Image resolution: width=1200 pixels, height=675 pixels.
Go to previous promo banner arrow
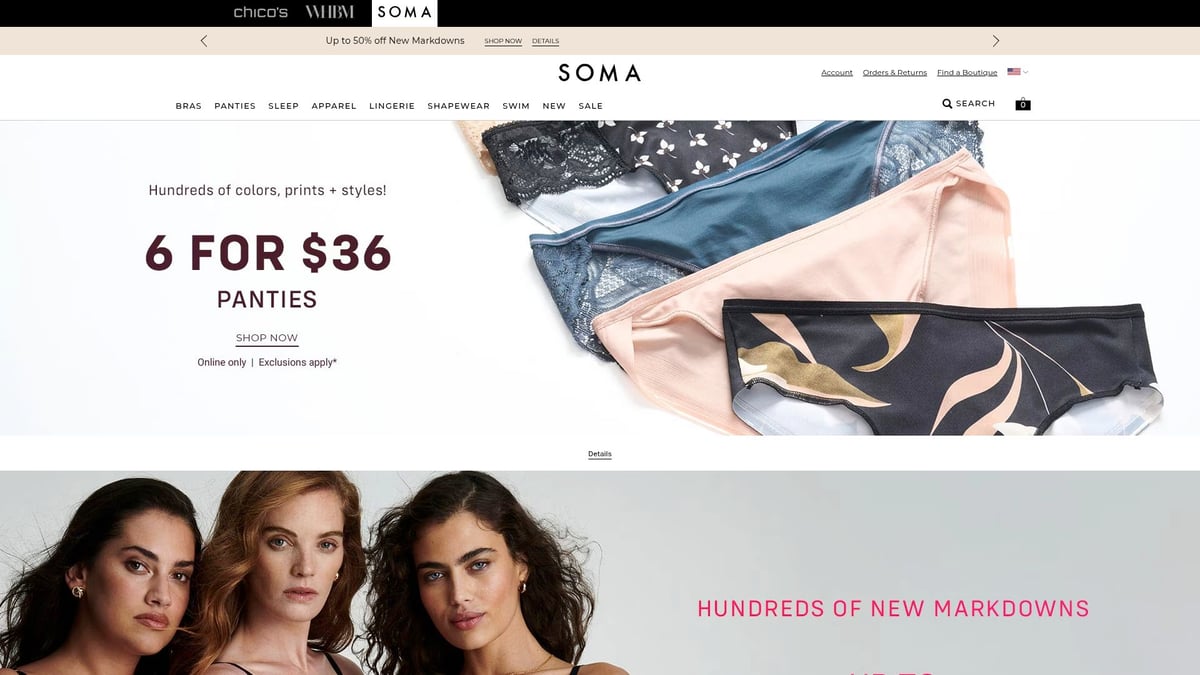204,41
